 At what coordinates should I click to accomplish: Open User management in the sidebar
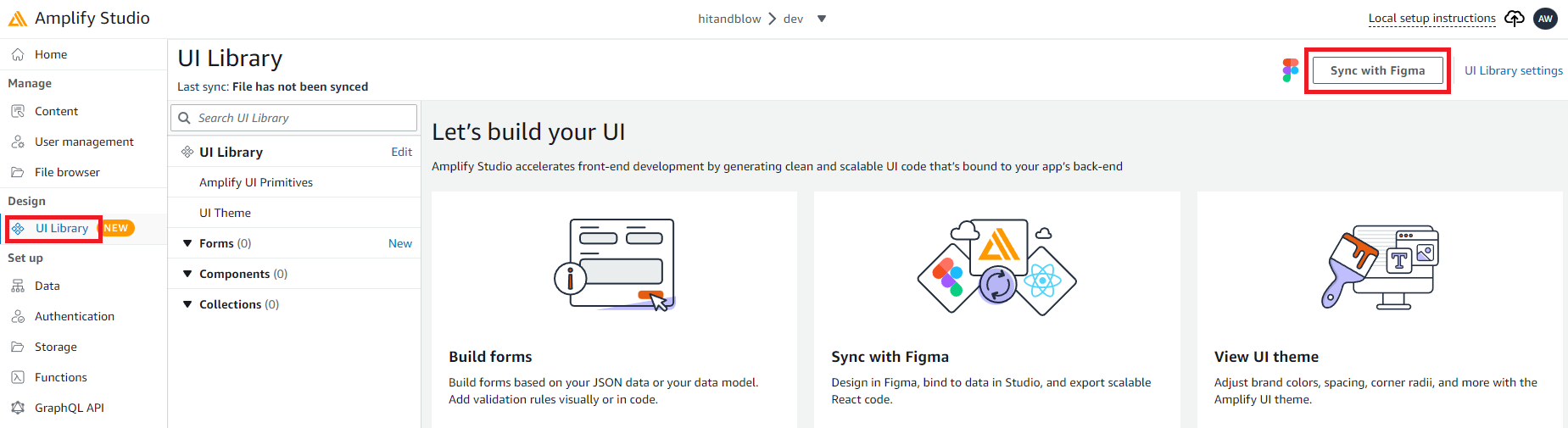[x=83, y=142]
